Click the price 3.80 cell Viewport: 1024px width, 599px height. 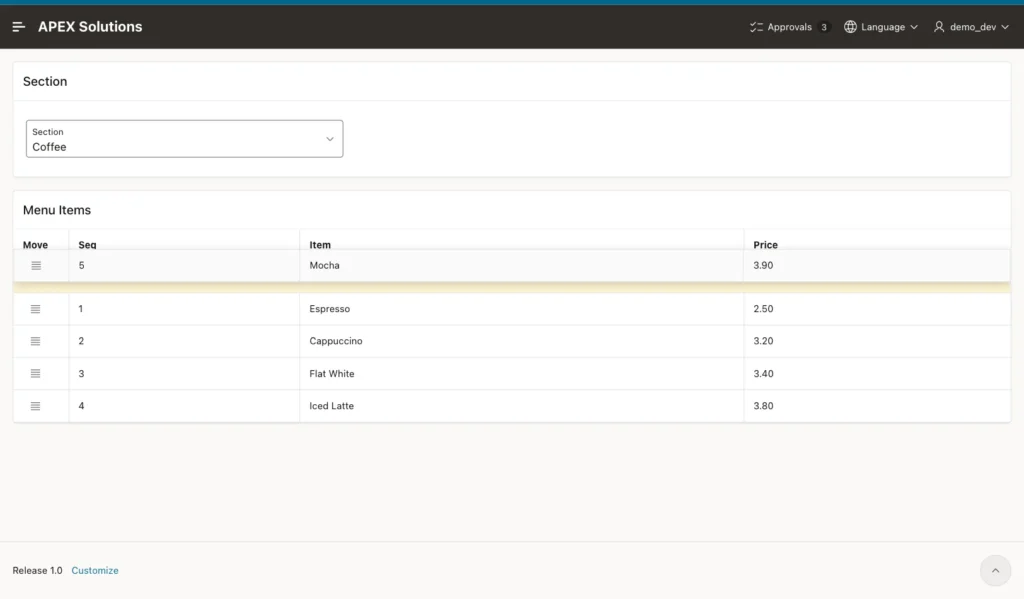[x=876, y=406]
